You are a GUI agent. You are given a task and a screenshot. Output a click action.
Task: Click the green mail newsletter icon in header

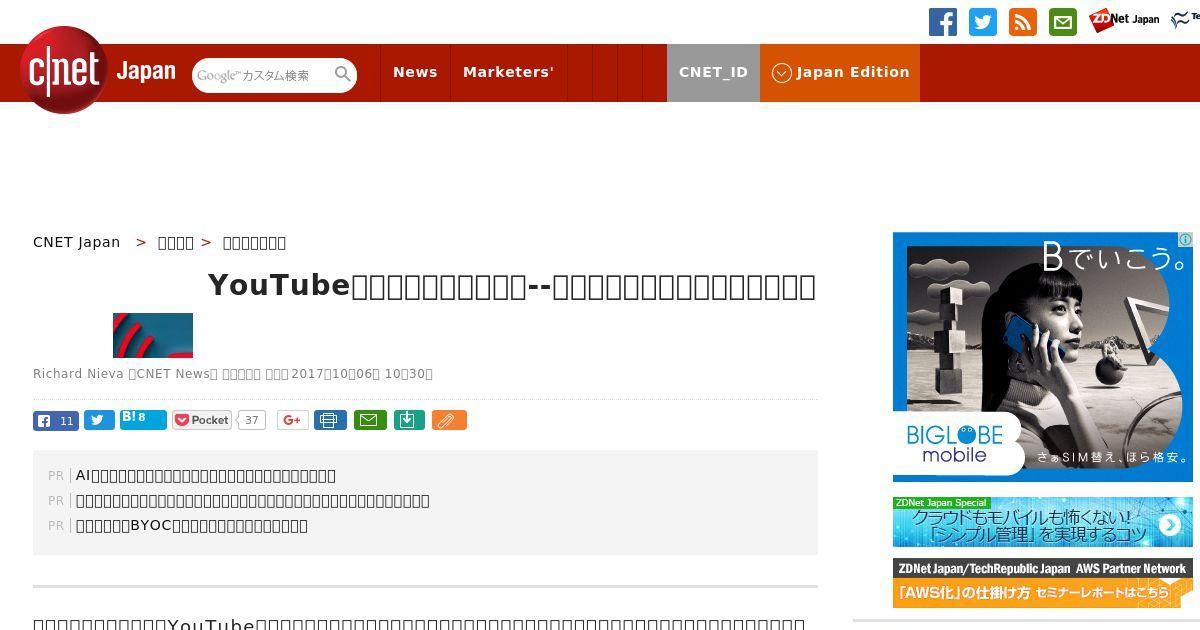1063,22
